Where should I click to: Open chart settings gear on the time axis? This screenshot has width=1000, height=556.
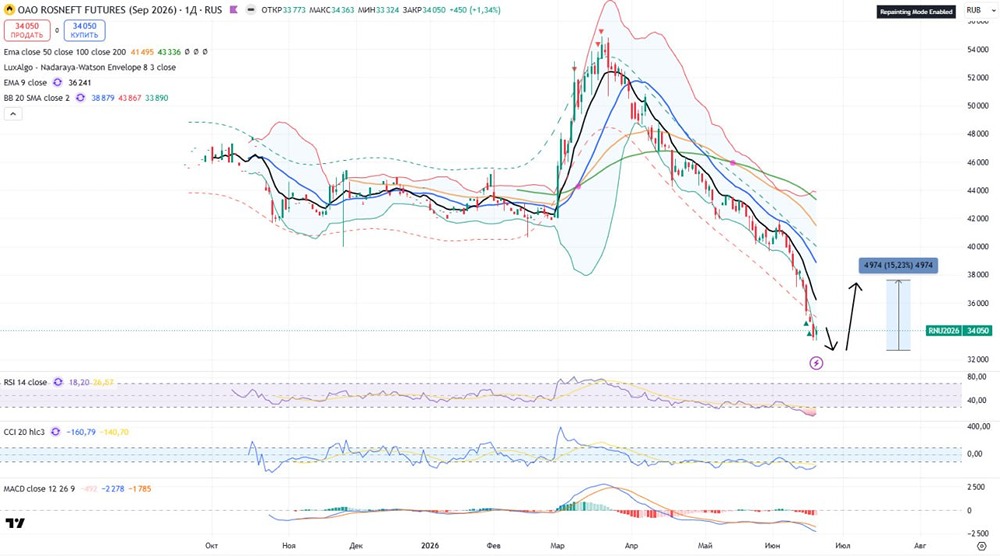click(x=982, y=546)
